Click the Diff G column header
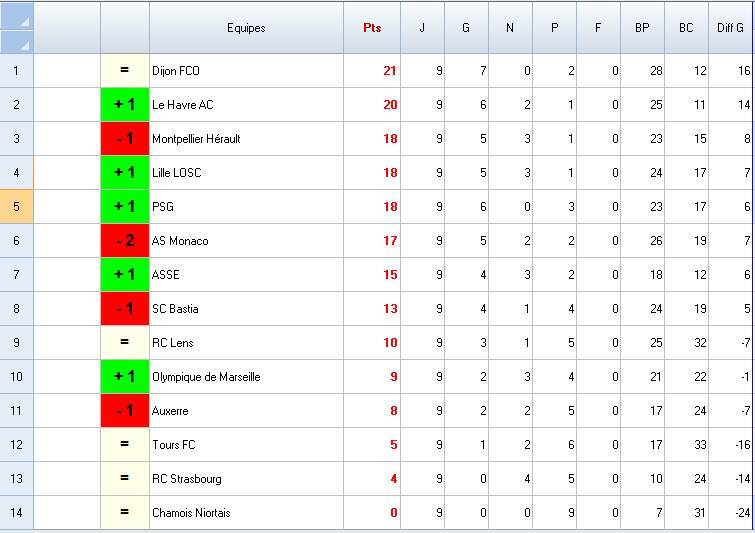Image resolution: width=755 pixels, height=533 pixels. (x=730, y=28)
